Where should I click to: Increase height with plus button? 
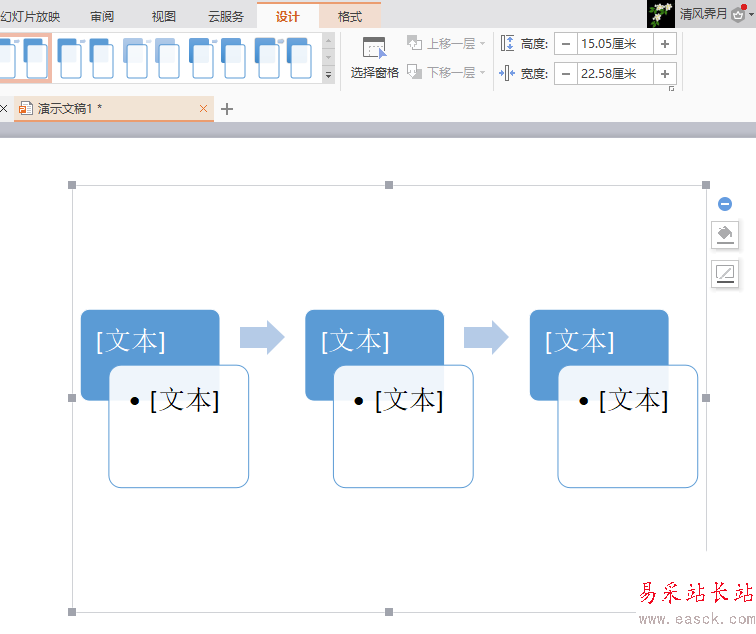(x=665, y=44)
